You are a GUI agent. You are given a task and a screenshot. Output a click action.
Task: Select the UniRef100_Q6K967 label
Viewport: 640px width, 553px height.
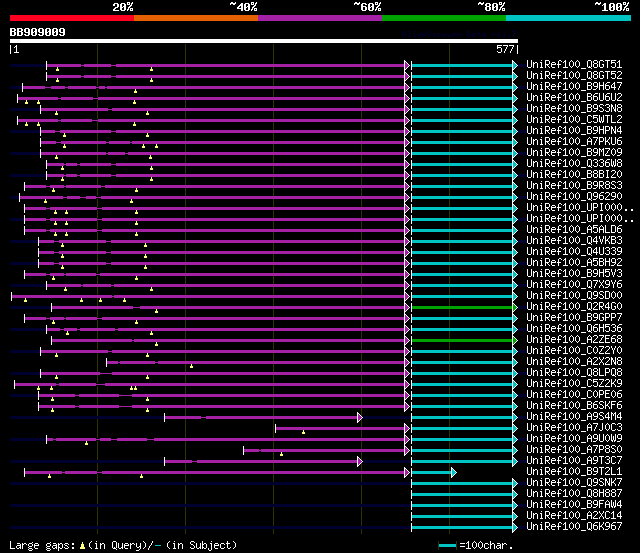574,527
